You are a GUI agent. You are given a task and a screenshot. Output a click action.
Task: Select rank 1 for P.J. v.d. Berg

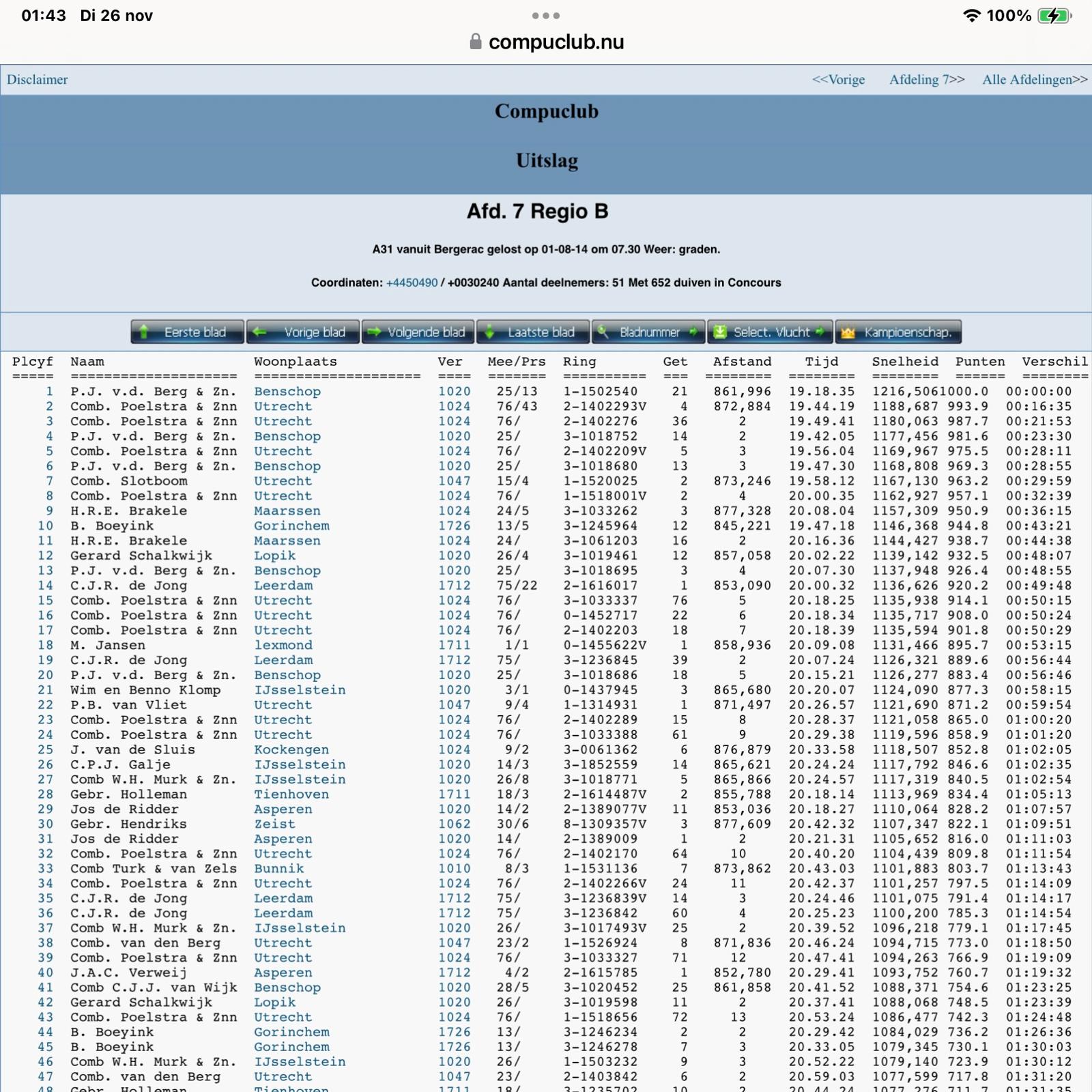click(x=49, y=392)
